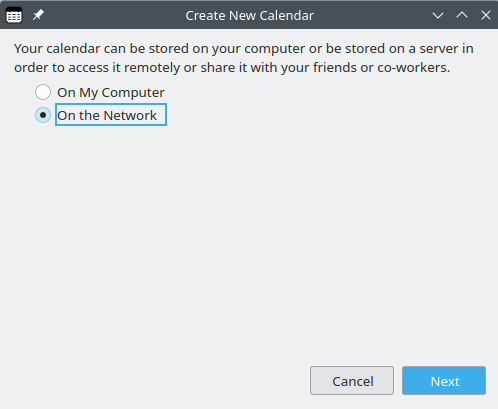498x409 pixels.
Task: Select the On the Network radio button
Action: (43, 115)
